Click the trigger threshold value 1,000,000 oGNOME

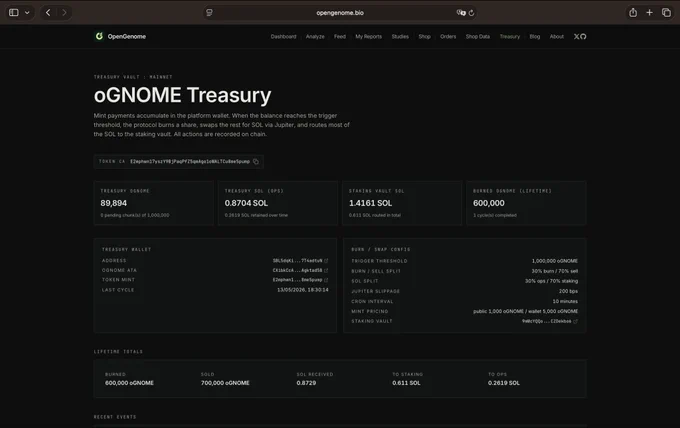555,261
